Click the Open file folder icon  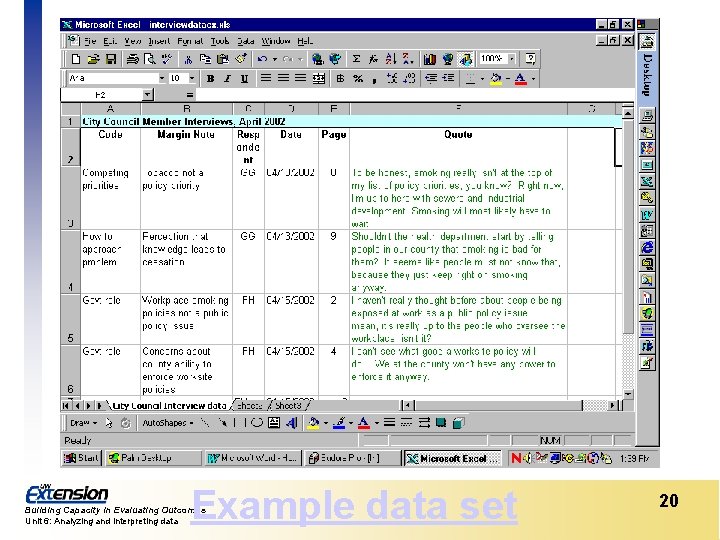coord(93,59)
